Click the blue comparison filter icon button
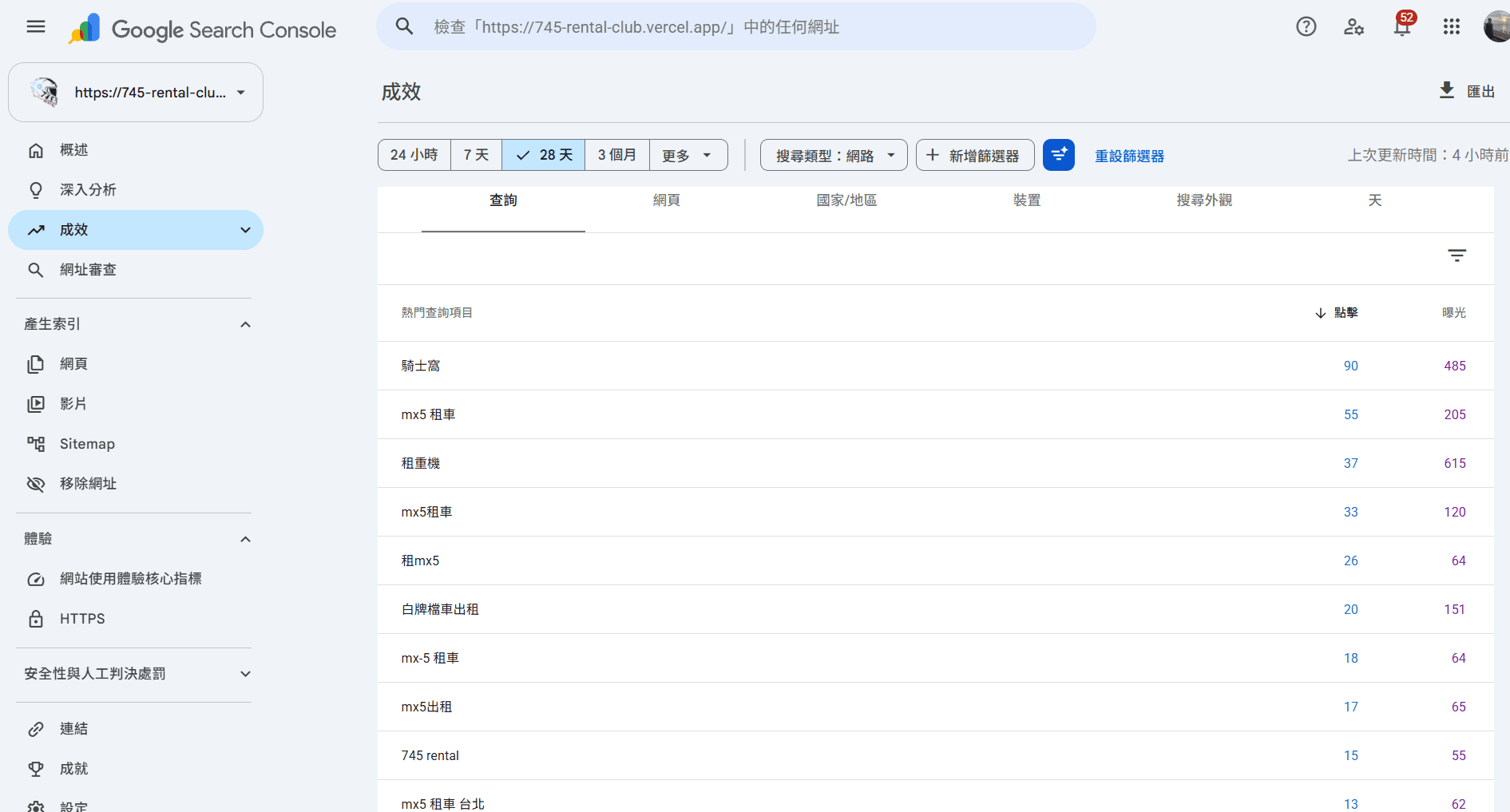 click(1059, 155)
